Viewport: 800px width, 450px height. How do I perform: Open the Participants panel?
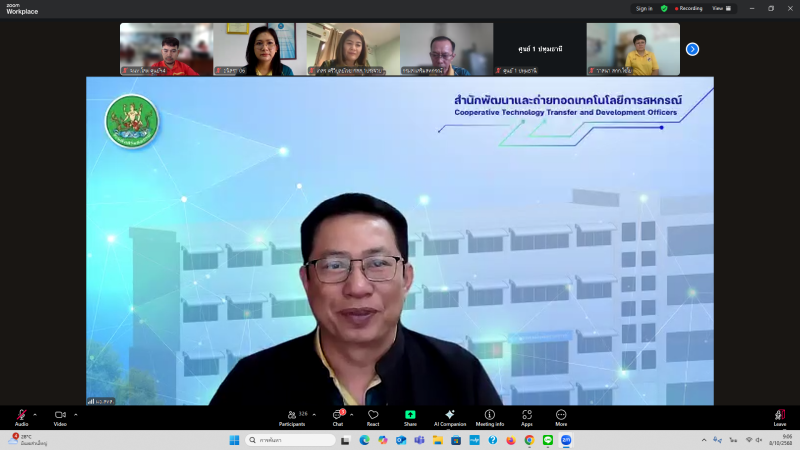291,415
